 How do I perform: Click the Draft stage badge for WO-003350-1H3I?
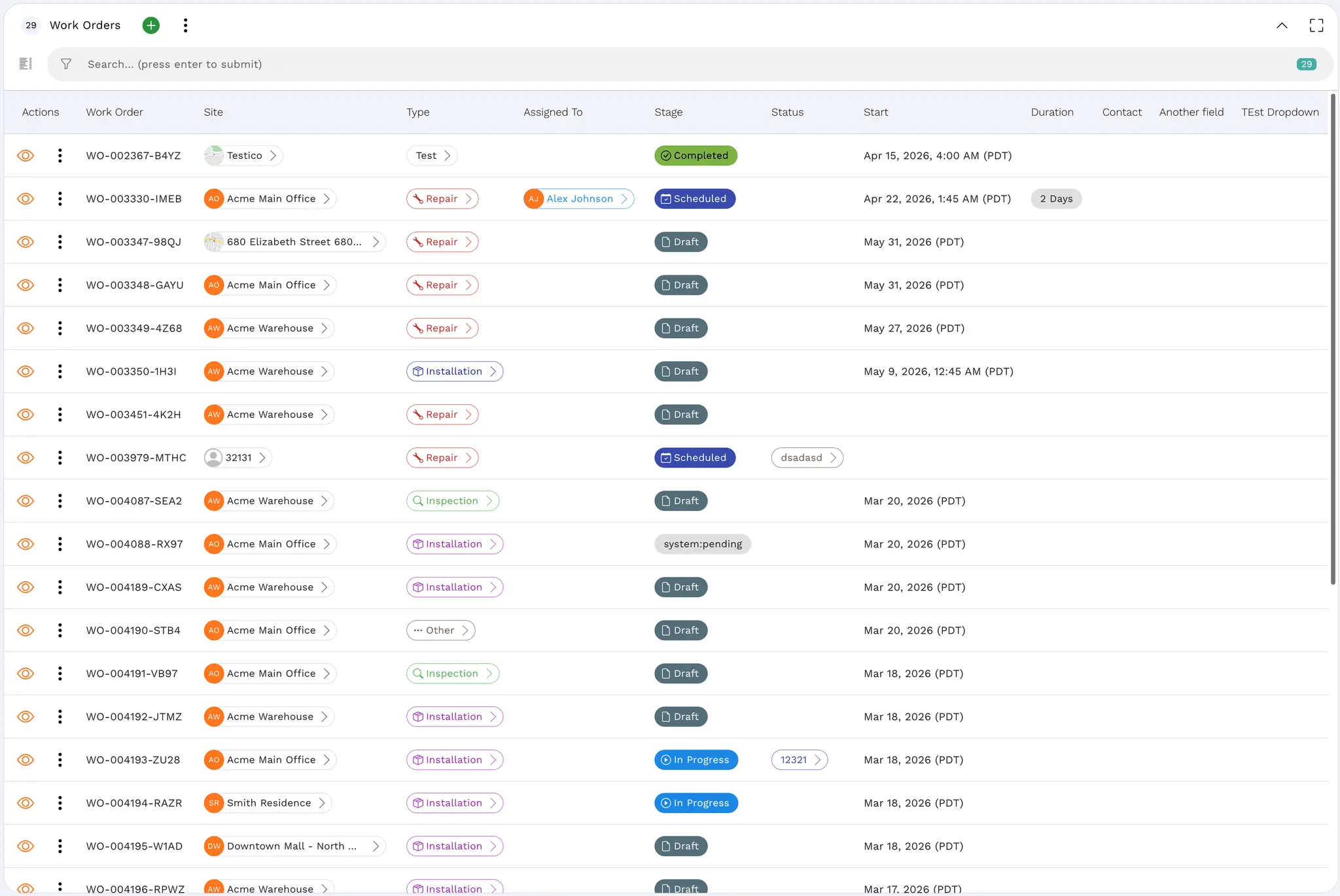pyautogui.click(x=680, y=371)
